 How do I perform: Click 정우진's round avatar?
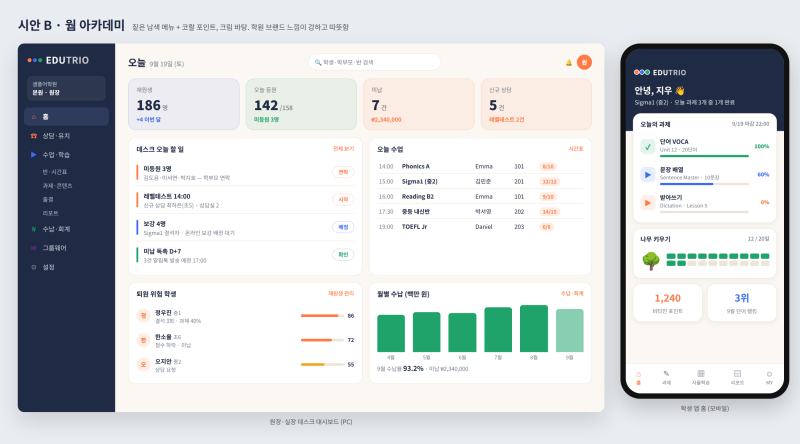[x=143, y=316]
